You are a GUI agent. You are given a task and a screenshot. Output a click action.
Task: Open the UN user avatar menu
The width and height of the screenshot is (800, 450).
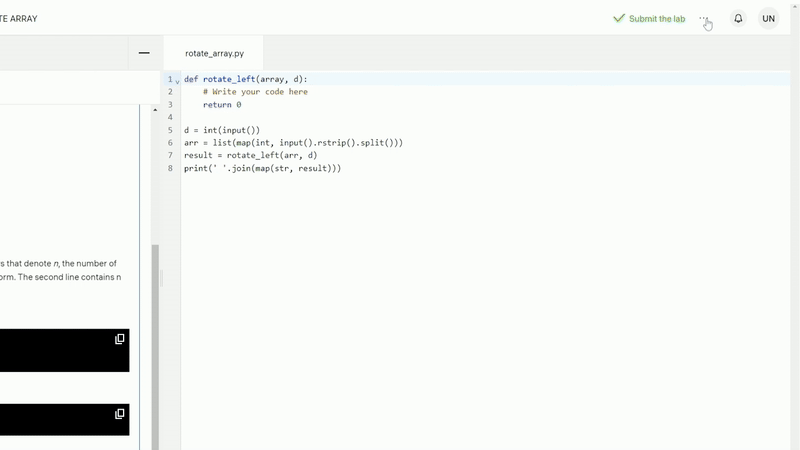[x=768, y=19]
